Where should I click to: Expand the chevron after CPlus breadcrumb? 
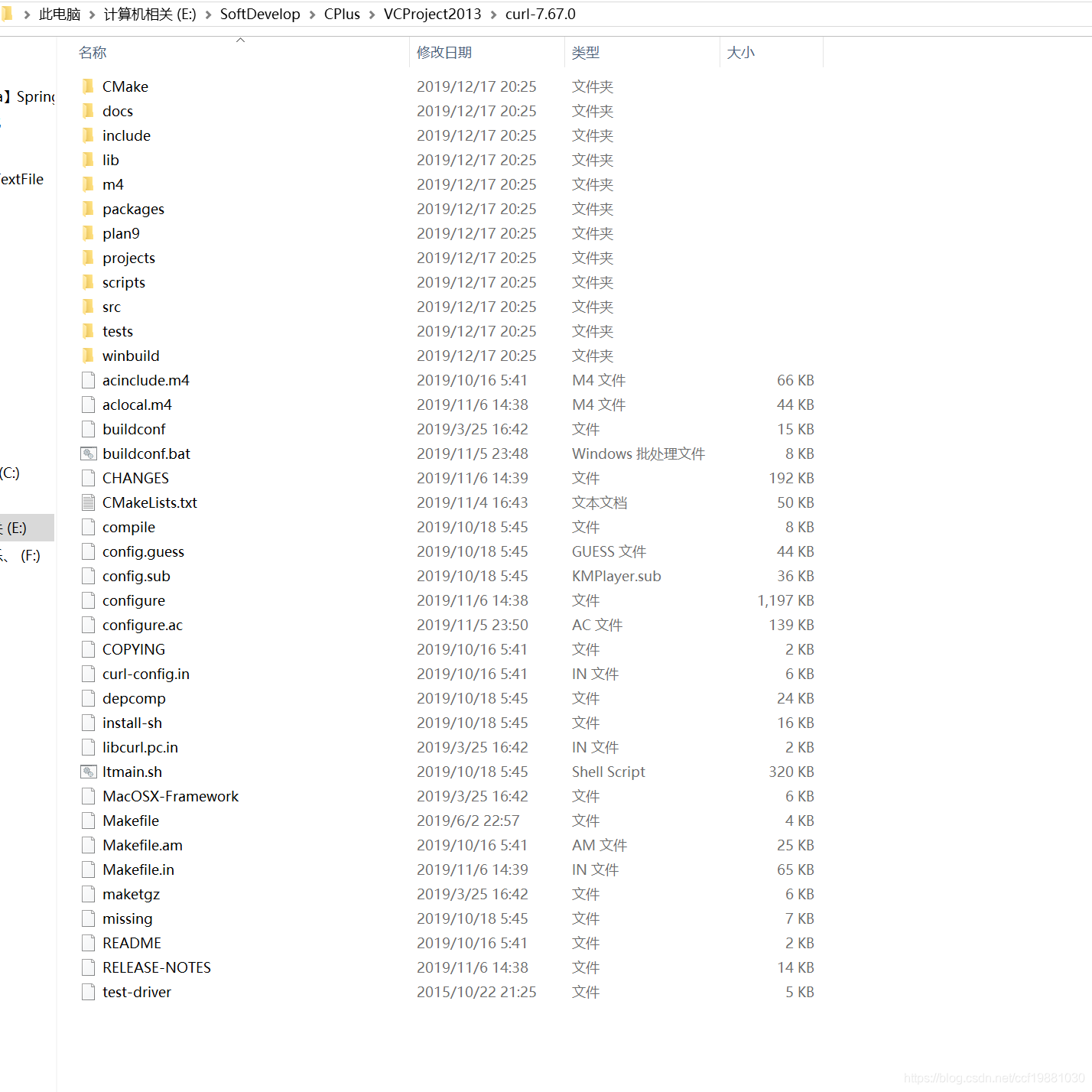(372, 15)
